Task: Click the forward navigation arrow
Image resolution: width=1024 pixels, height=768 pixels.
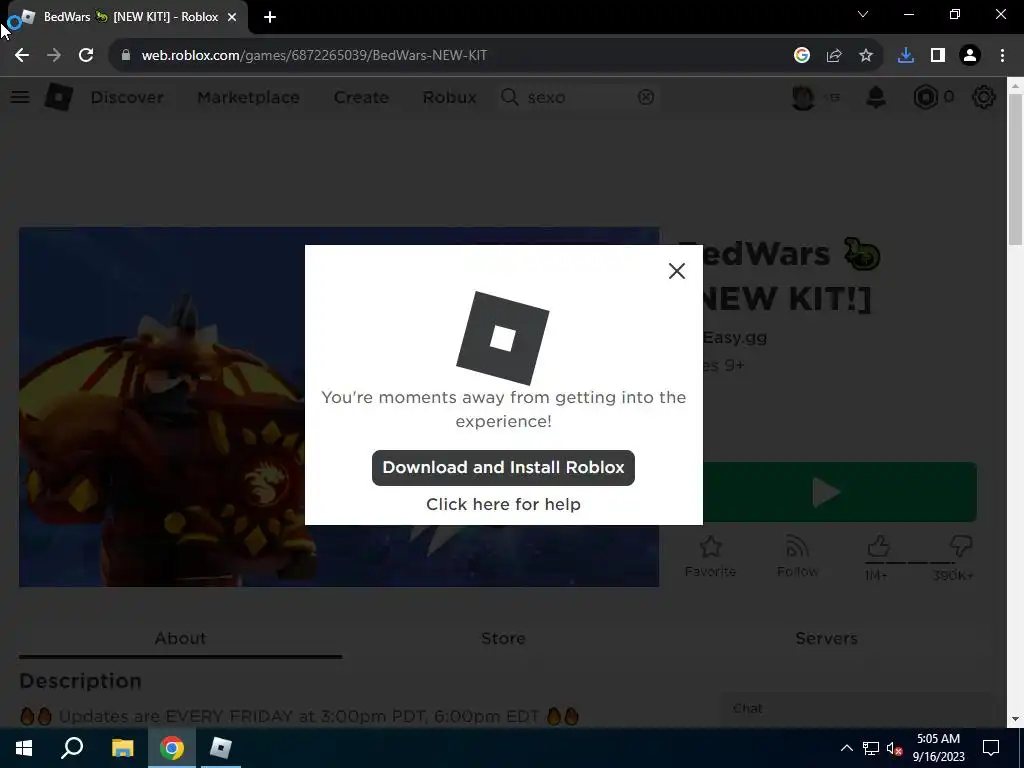Action: point(54,56)
